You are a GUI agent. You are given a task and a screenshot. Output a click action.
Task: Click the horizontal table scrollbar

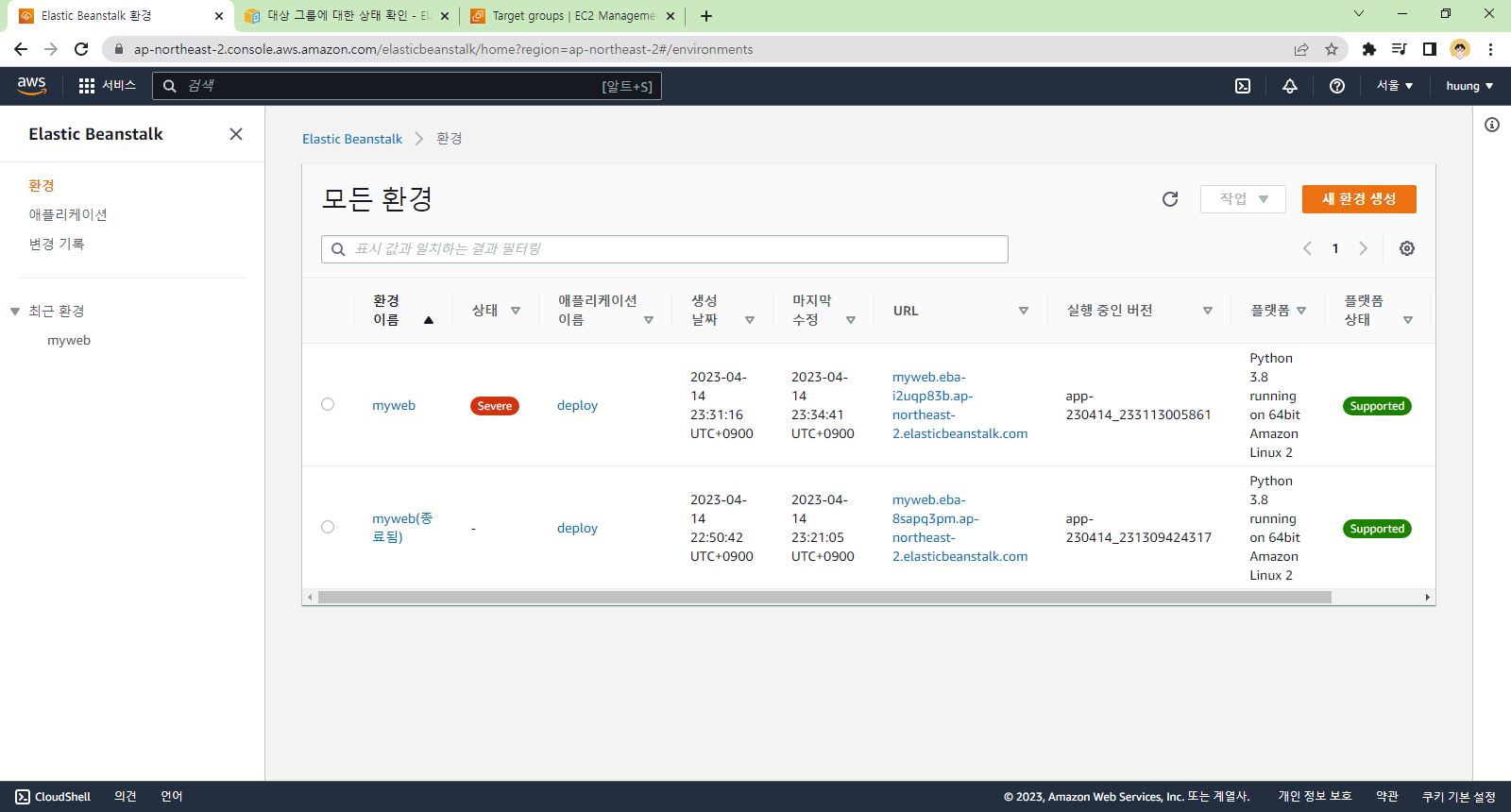(824, 598)
